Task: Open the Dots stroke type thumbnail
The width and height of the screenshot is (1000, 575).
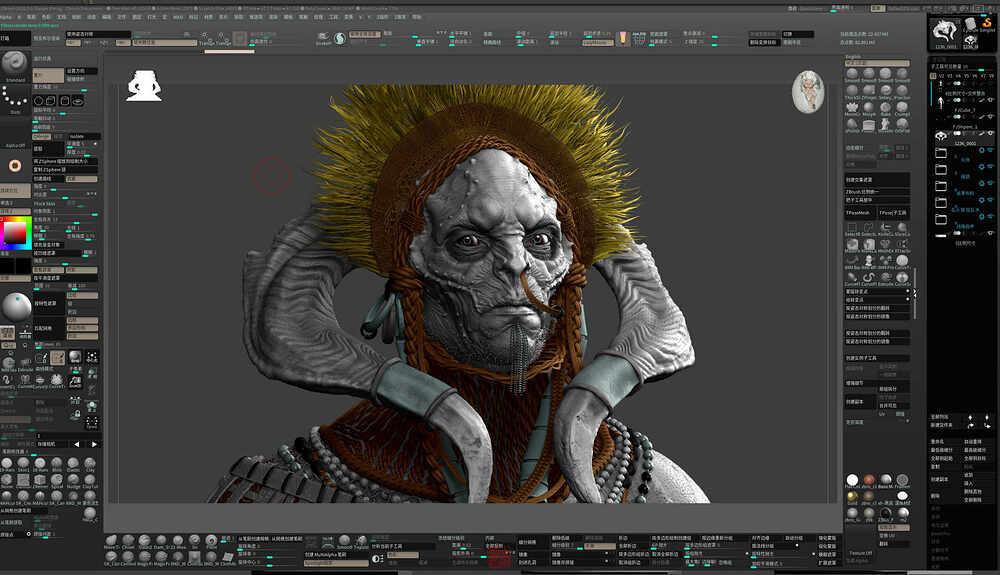Action: point(14,97)
